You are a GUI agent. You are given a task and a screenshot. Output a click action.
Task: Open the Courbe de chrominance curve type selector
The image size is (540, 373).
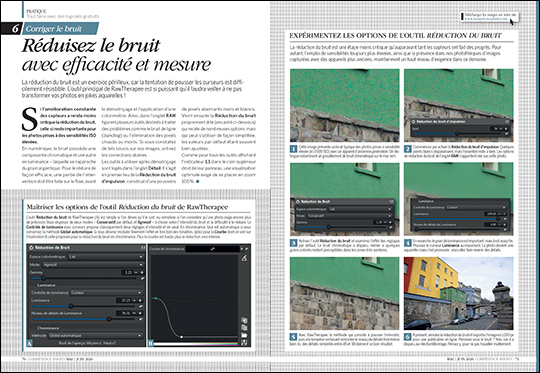tap(212, 248)
